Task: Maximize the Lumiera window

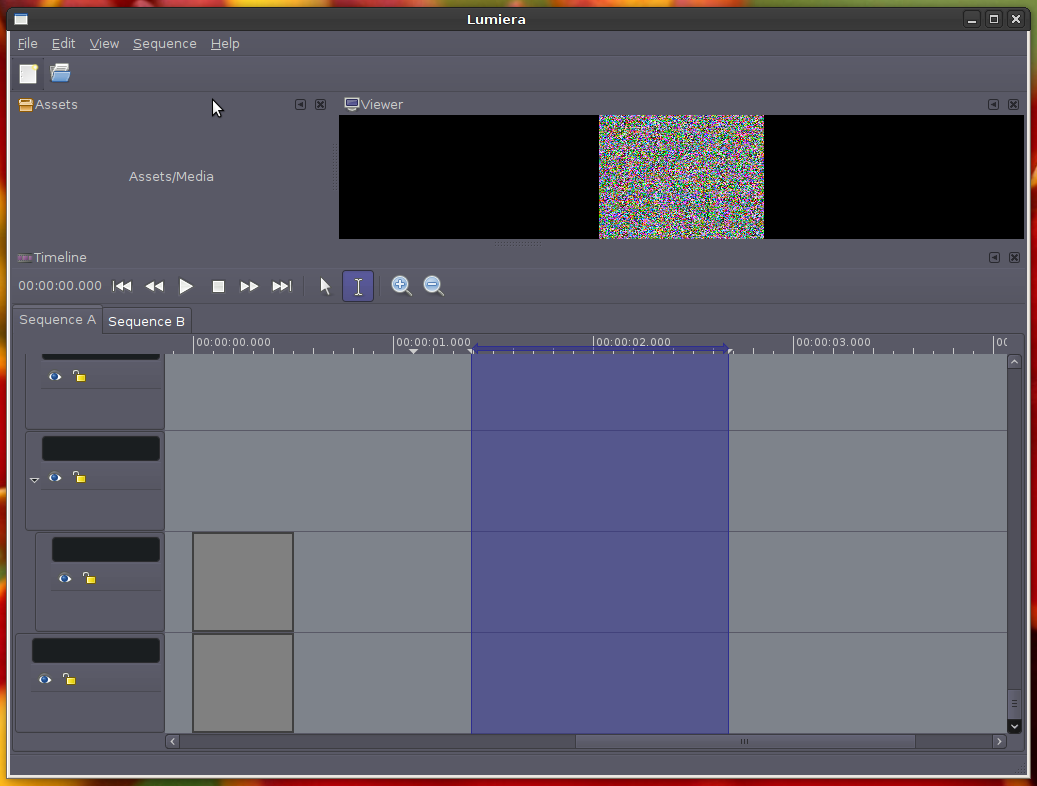Action: (x=993, y=19)
